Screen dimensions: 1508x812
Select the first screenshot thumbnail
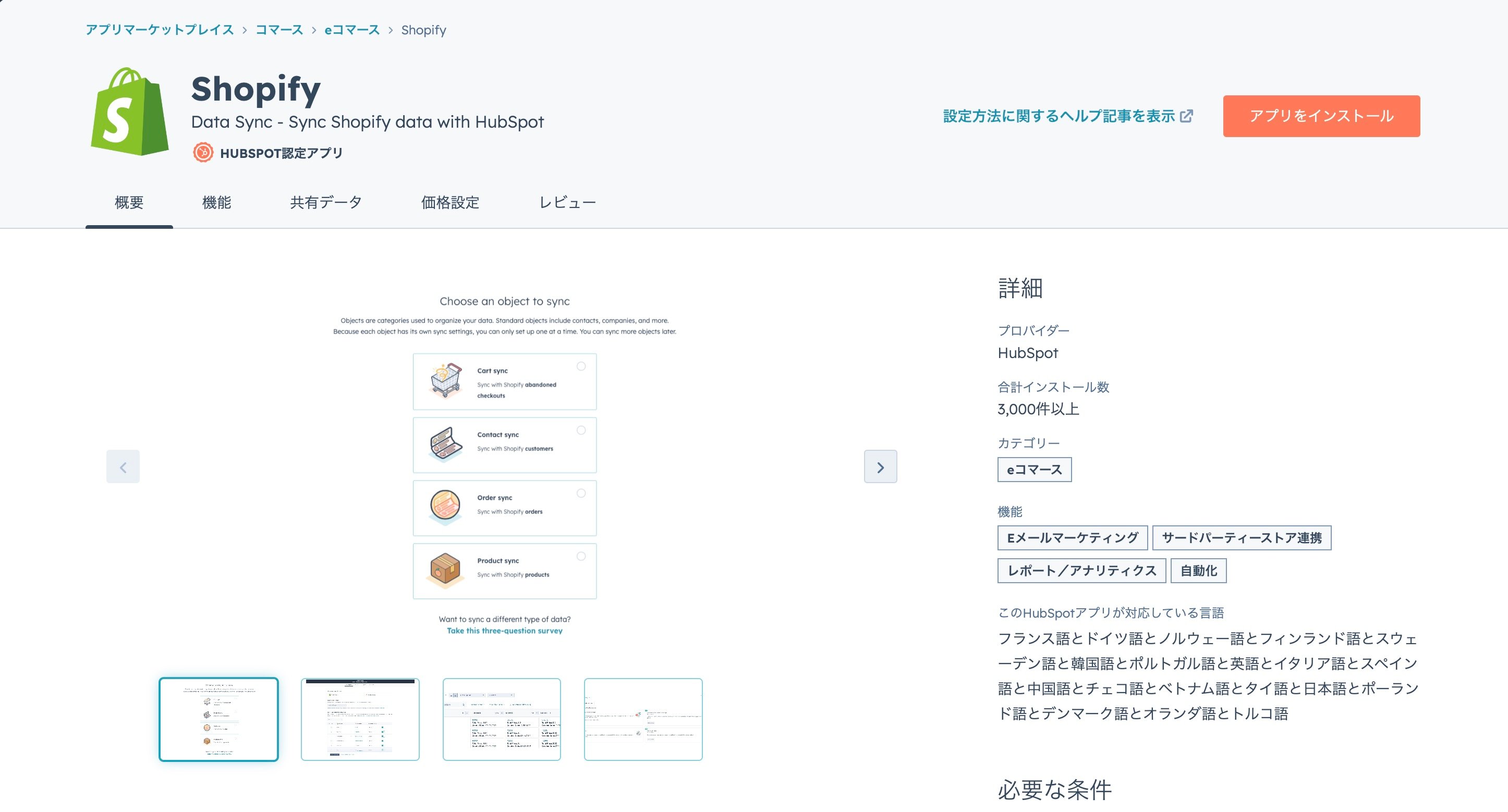pyautogui.click(x=218, y=719)
